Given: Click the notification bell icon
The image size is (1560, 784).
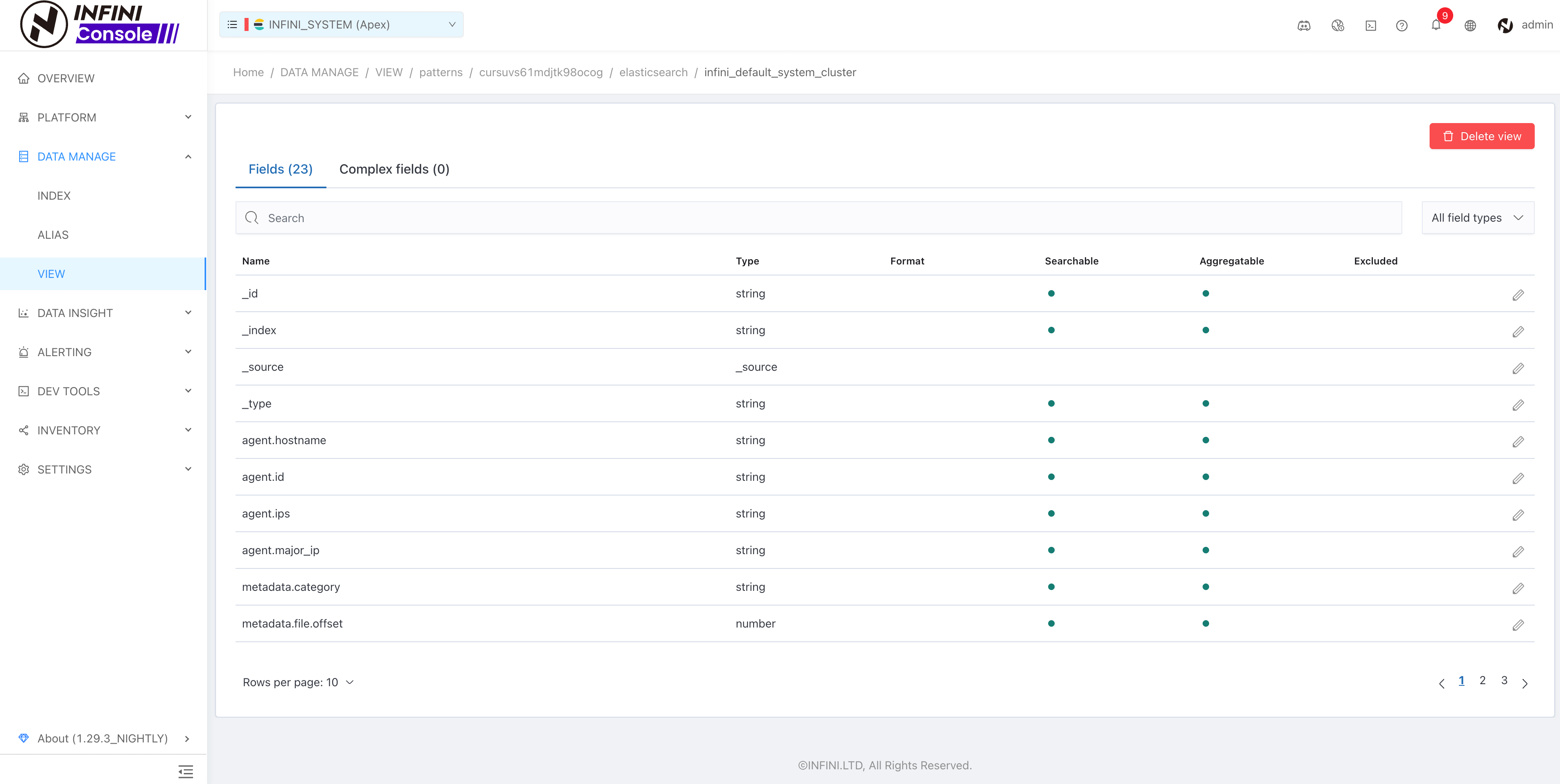Looking at the screenshot, I should (x=1435, y=25).
